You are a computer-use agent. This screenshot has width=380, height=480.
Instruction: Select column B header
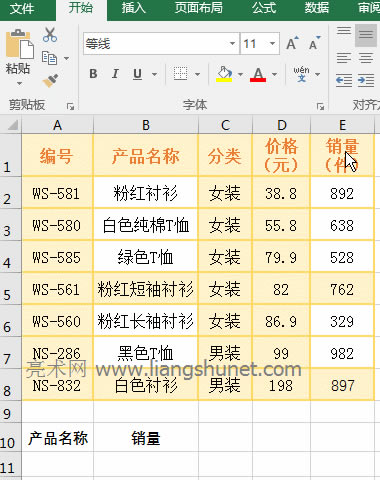(146, 125)
